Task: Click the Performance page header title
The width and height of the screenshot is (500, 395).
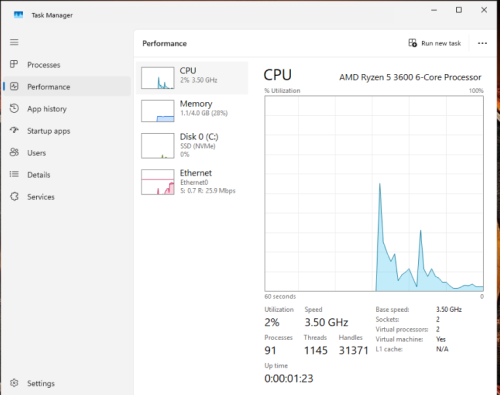Action: pos(165,44)
